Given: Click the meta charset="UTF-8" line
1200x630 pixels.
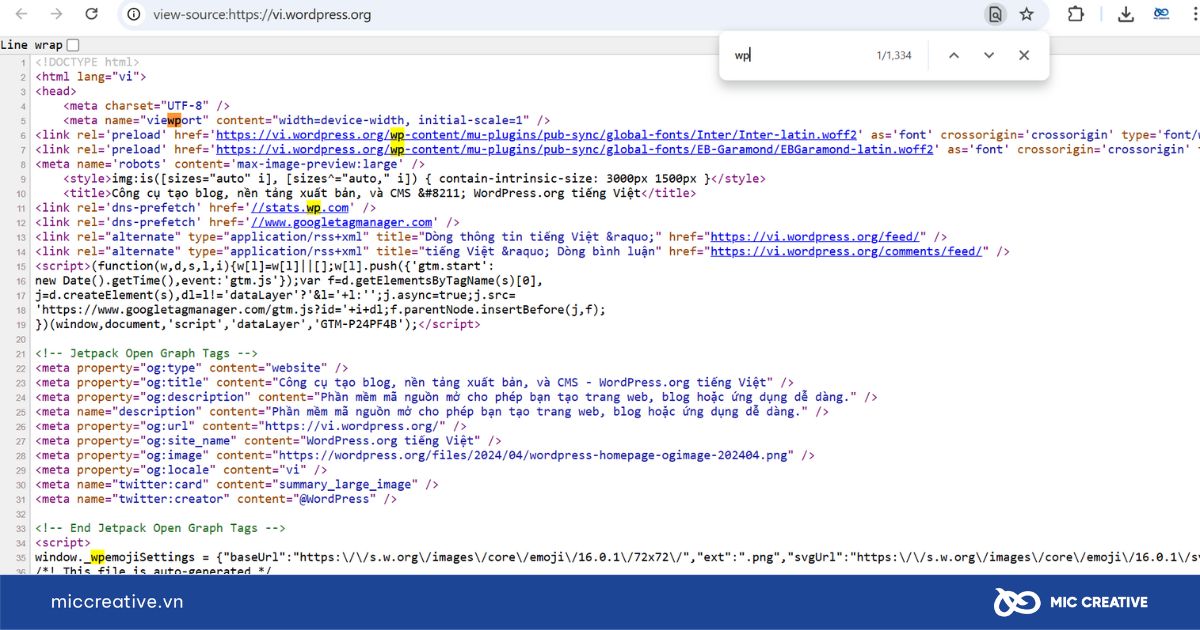Looking at the screenshot, I should 147,106.
